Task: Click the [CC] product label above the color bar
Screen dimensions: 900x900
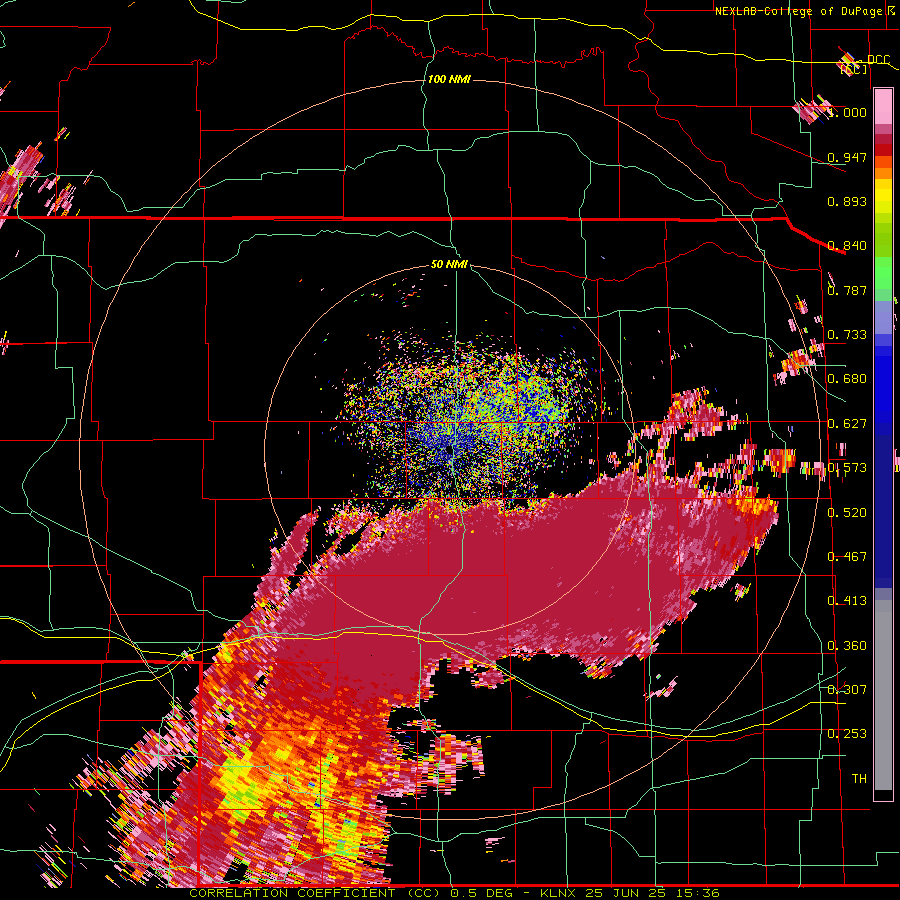Action: [x=854, y=70]
